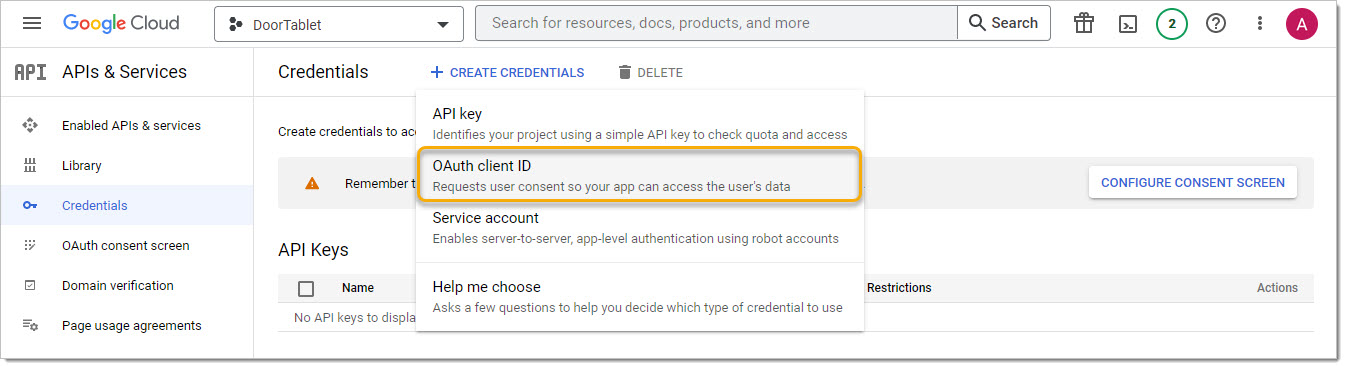Activate the Cloud Shell terminal icon

(x=1128, y=24)
